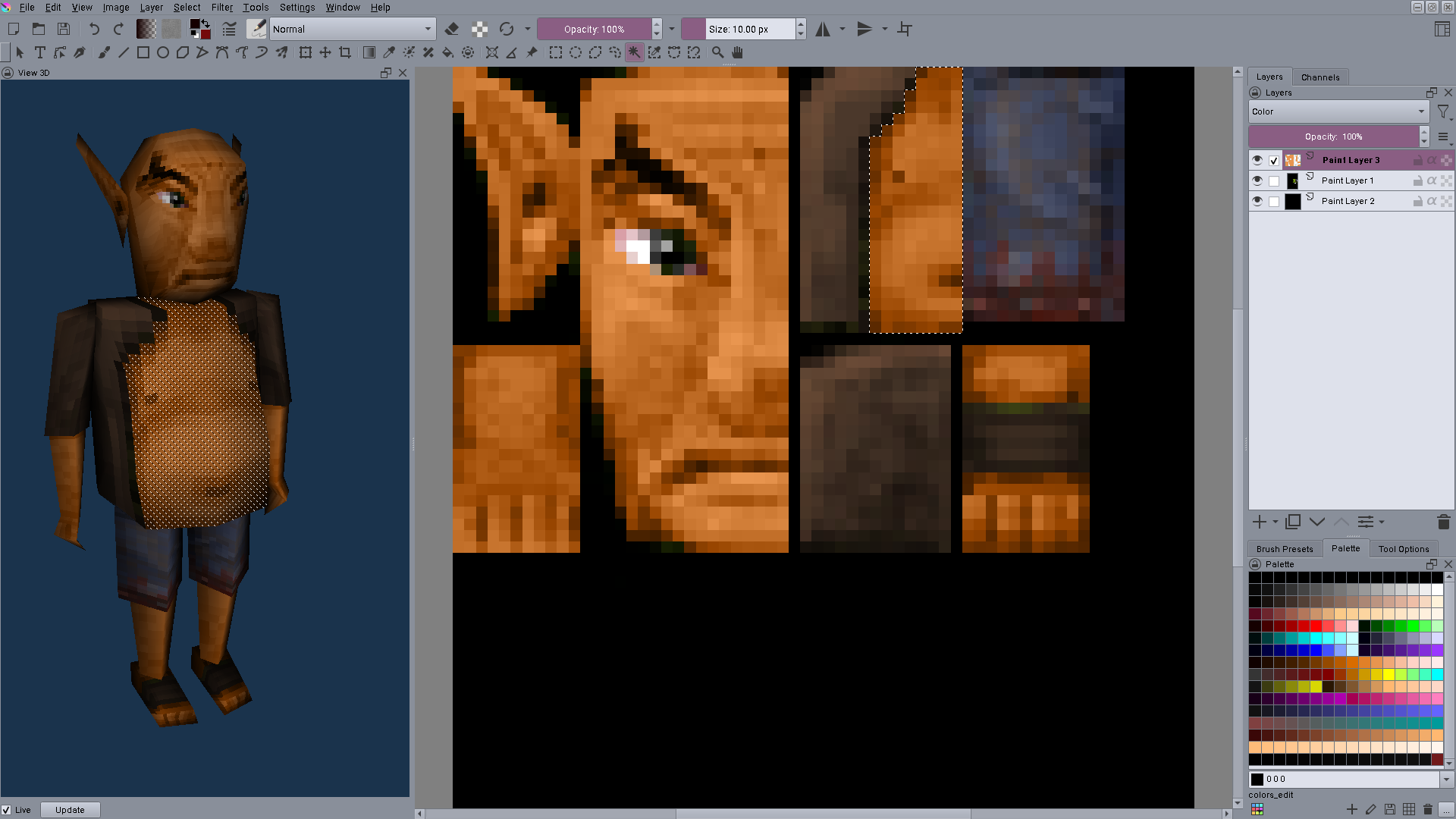Move the layer down with the arrow

point(1317,522)
